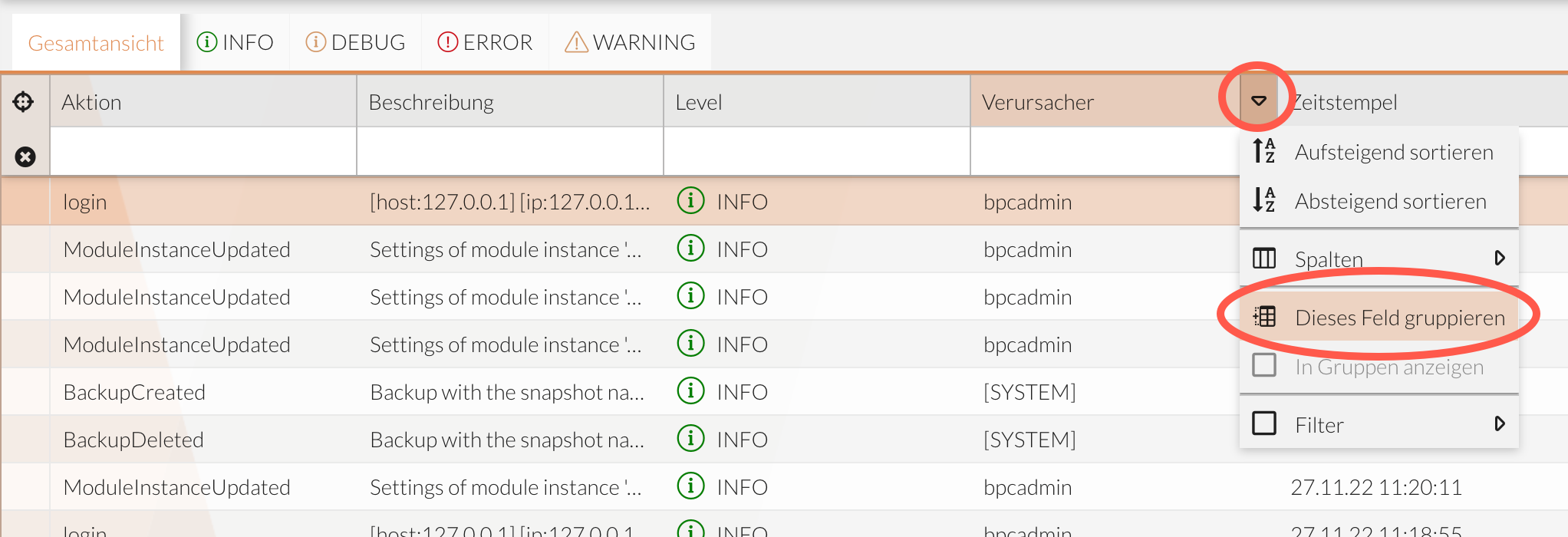The height and width of the screenshot is (537, 1568).
Task: Click the group field icon in menu
Action: pos(1263,317)
